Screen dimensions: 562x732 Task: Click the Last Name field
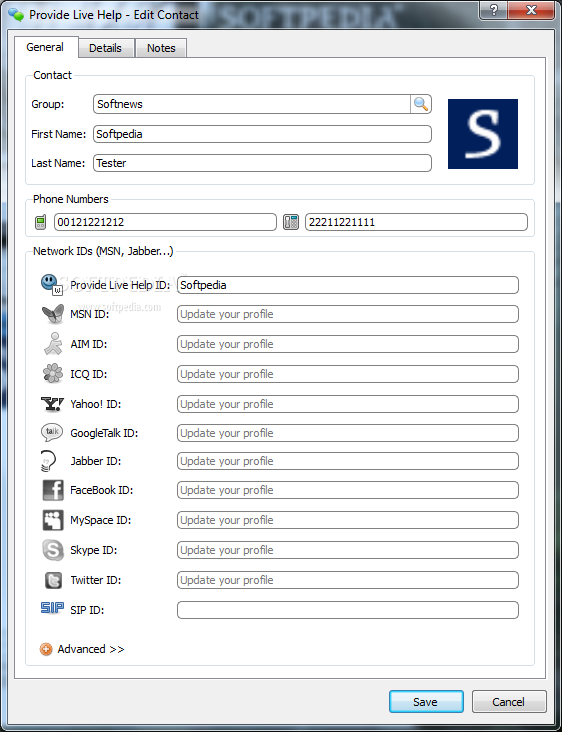[262, 163]
